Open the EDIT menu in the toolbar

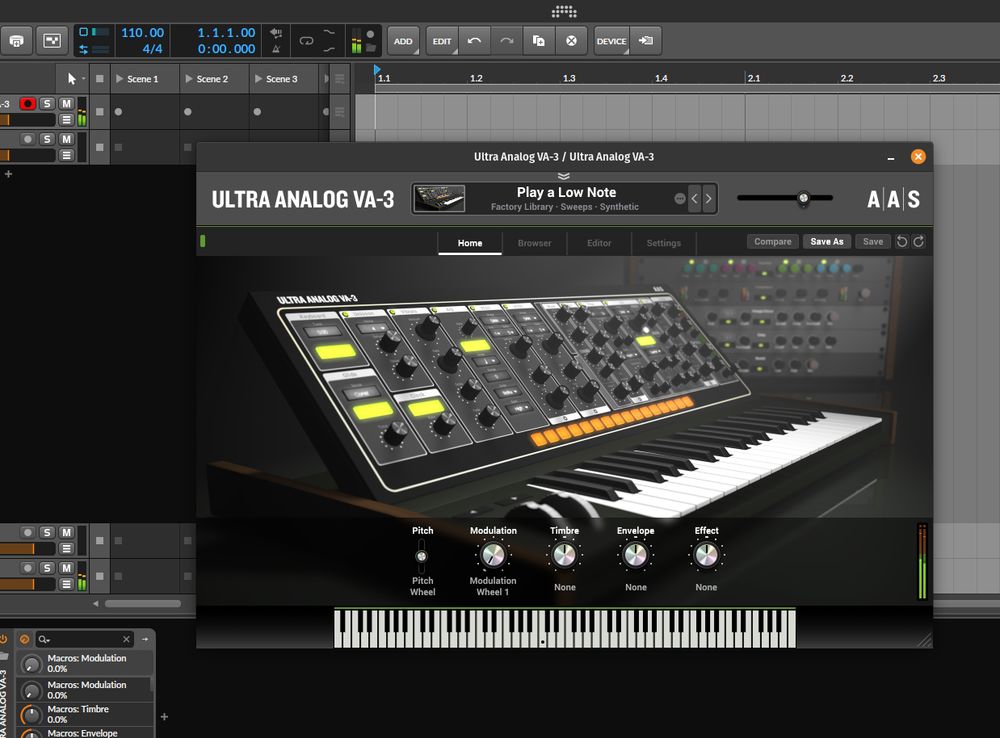coord(442,41)
